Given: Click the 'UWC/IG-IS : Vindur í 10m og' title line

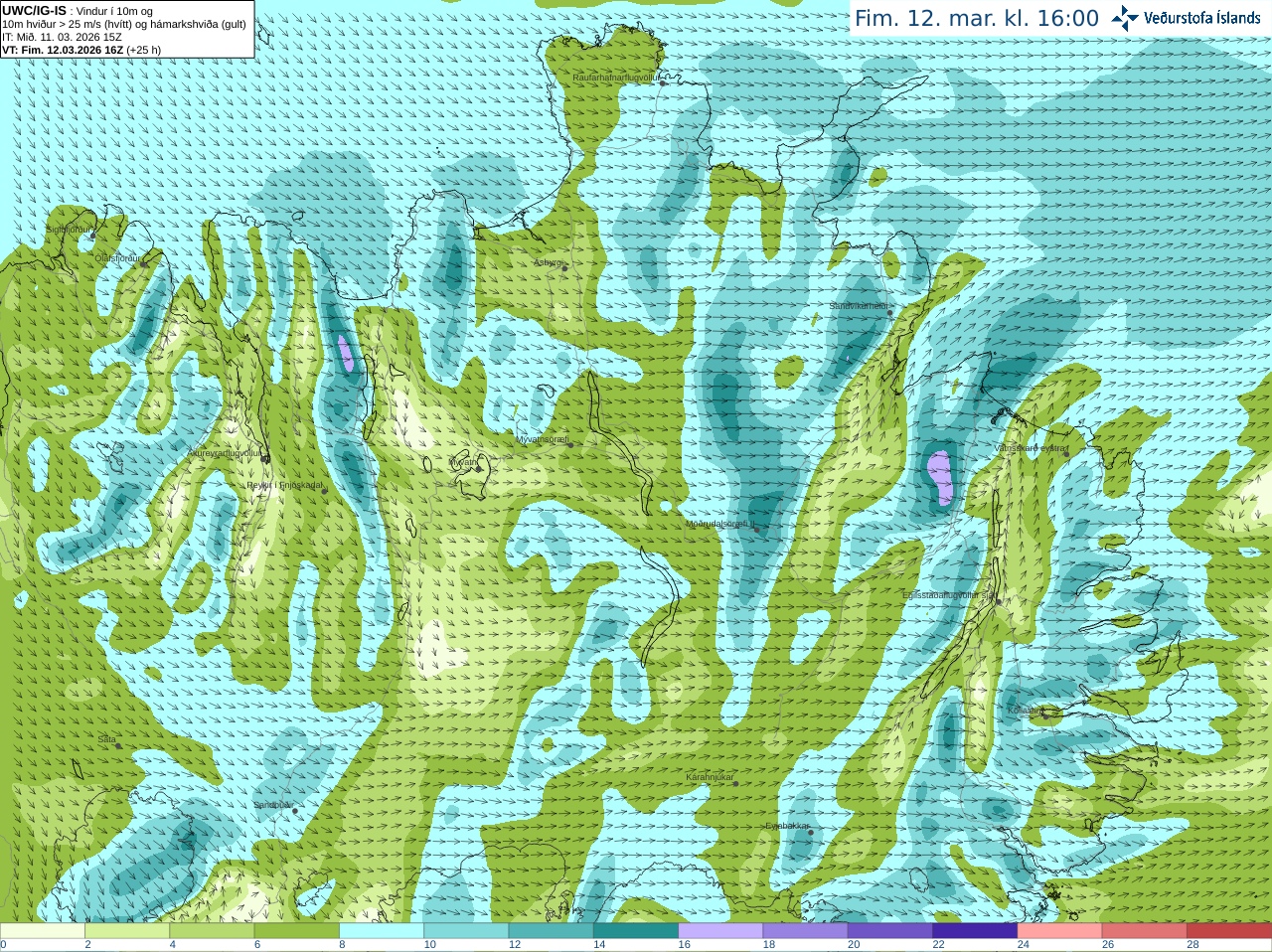Looking at the screenshot, I should (78, 11).
